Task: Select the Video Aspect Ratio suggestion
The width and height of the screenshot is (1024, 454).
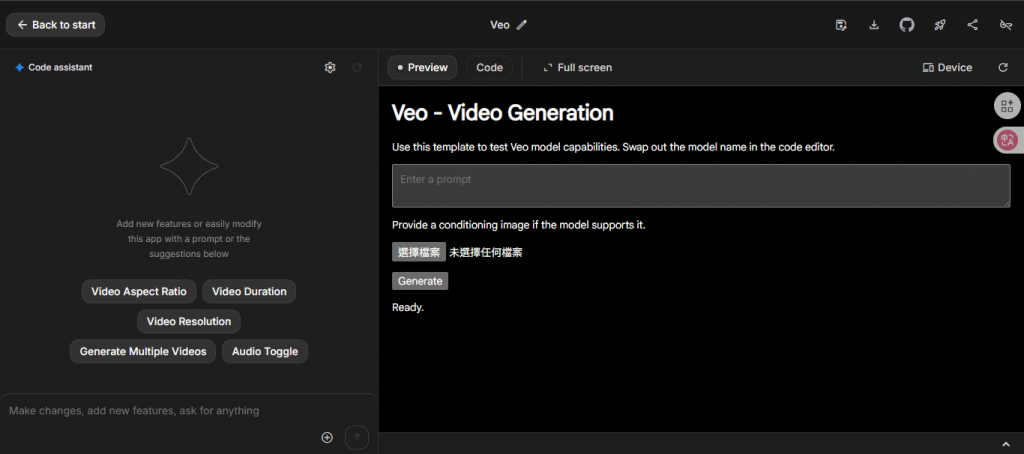Action: [x=139, y=291]
